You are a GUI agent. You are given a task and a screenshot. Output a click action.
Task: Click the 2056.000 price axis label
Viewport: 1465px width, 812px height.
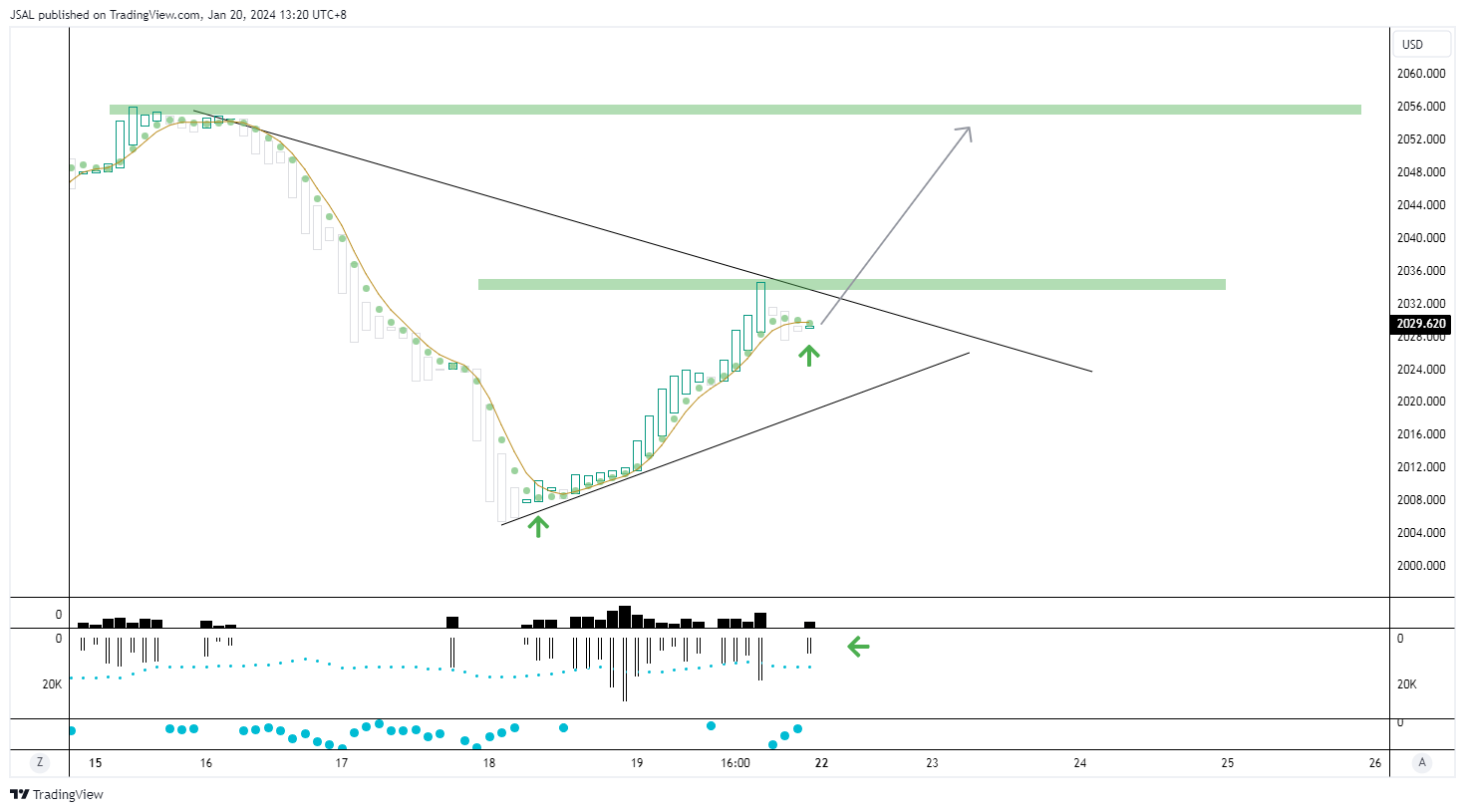pyautogui.click(x=1421, y=107)
